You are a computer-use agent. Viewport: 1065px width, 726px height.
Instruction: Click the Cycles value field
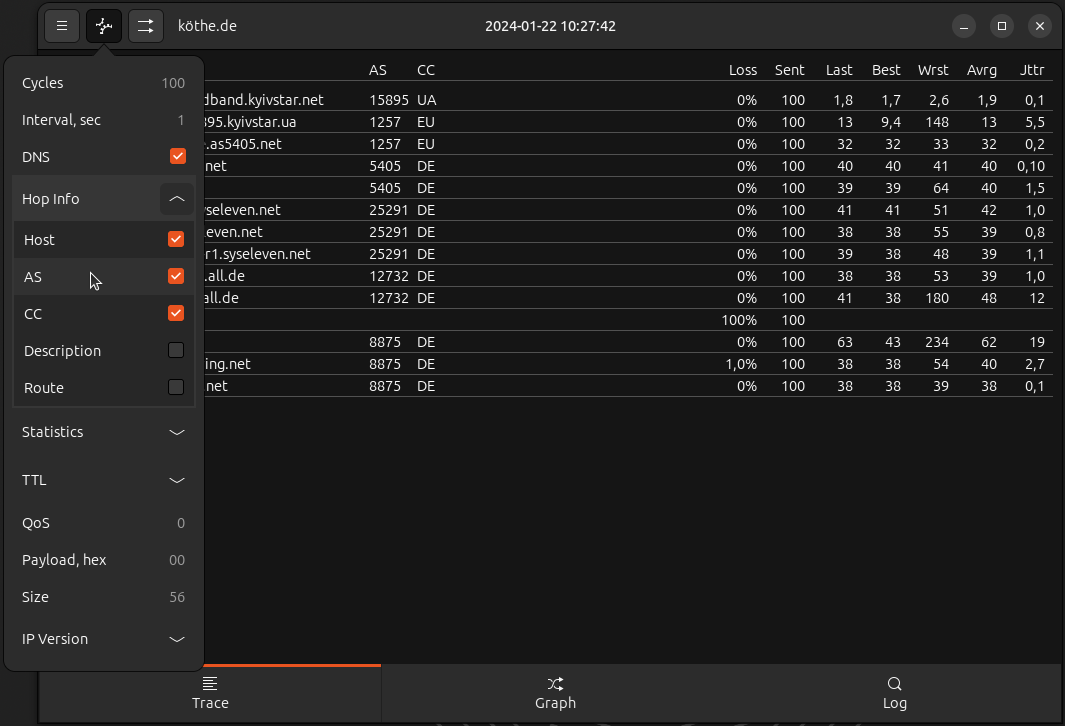tap(172, 83)
